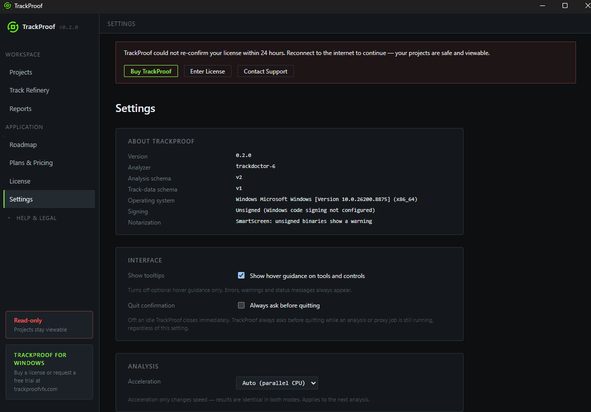This screenshot has height=412, width=591.
Task: Click the SmartScreen notarization text
Action: (304, 221)
